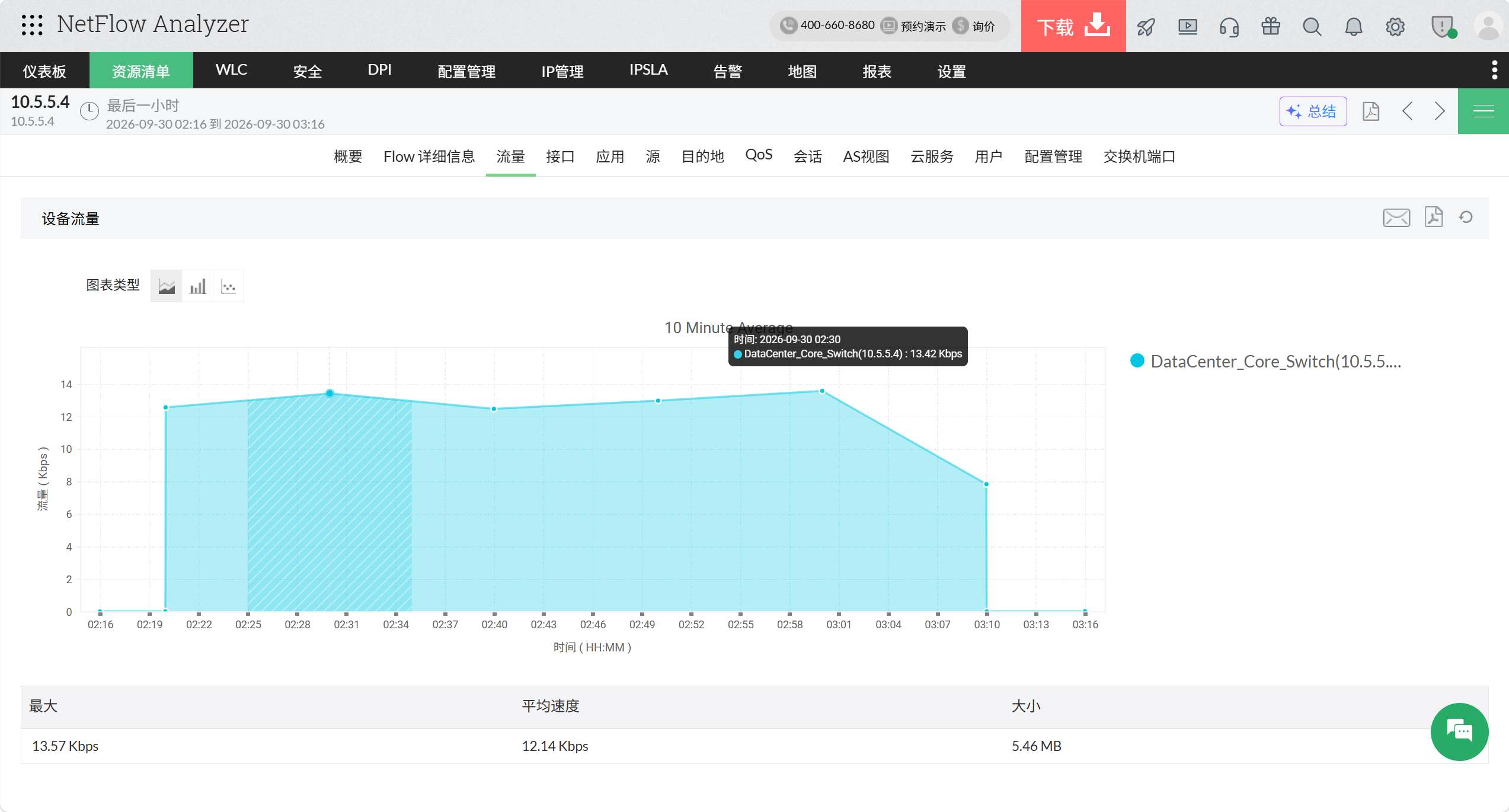Click the clock time period selector

tap(89, 111)
